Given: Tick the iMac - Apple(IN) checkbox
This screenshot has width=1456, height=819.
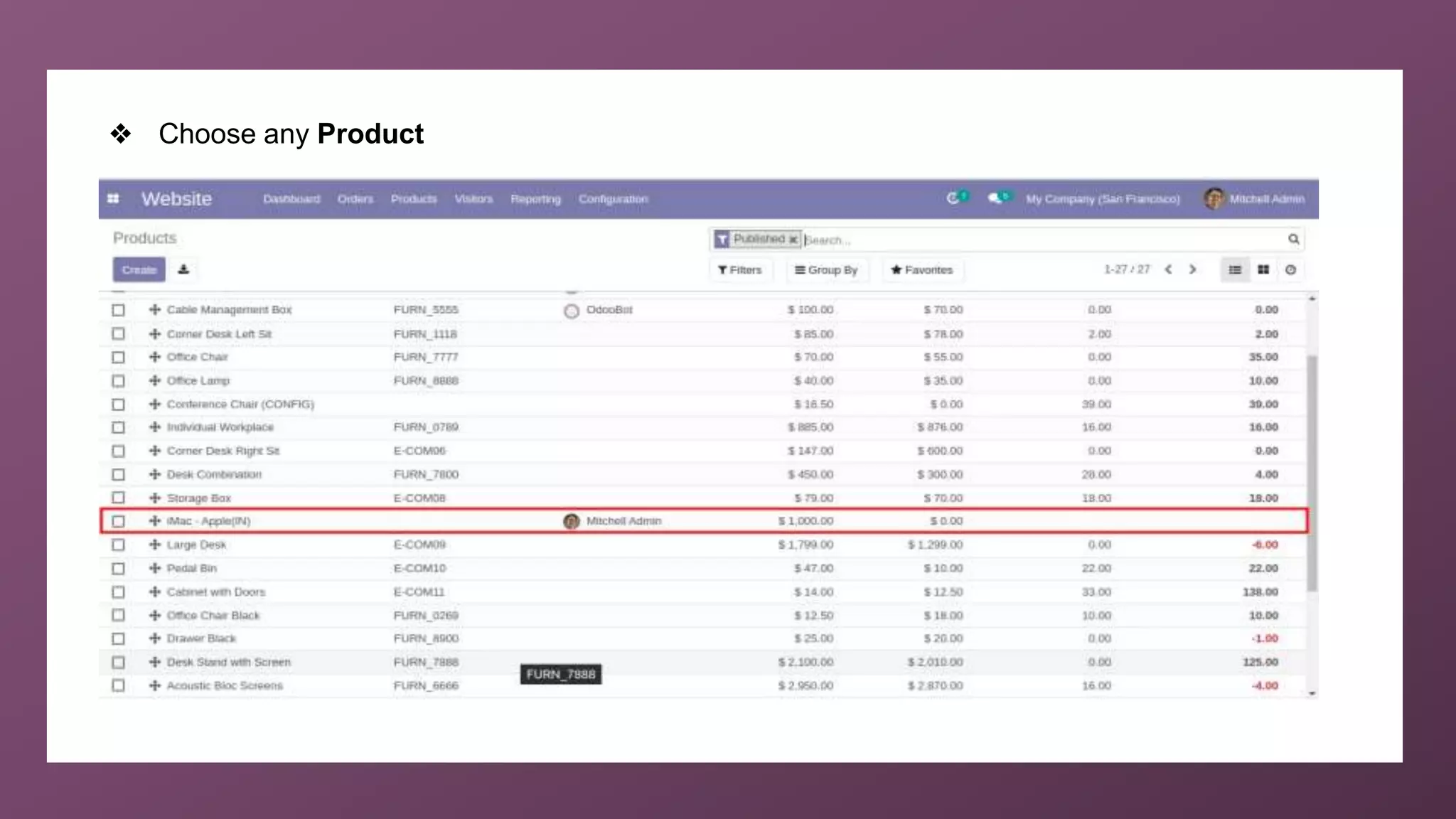Looking at the screenshot, I should tap(119, 522).
